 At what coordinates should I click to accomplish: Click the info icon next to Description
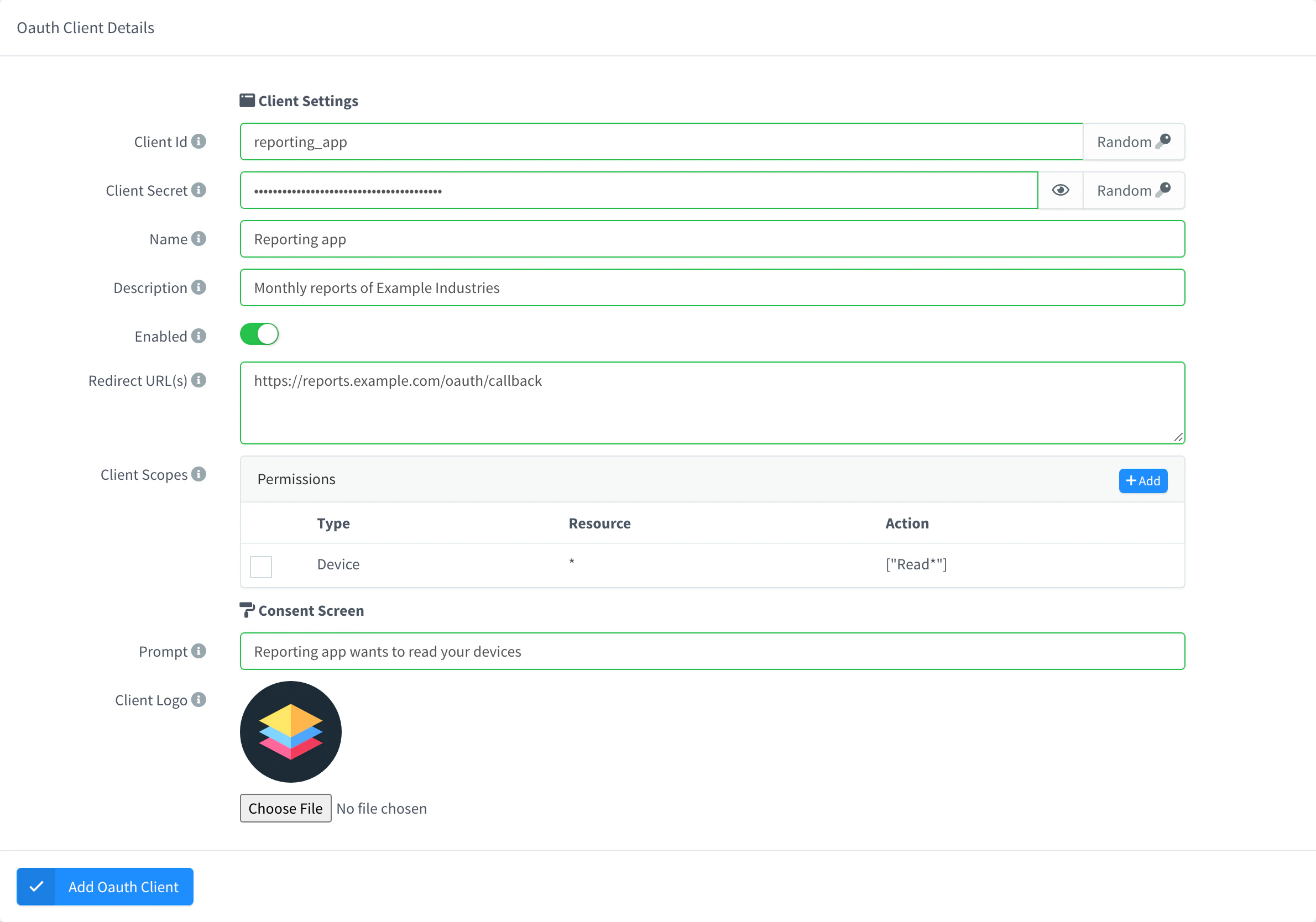[199, 287]
